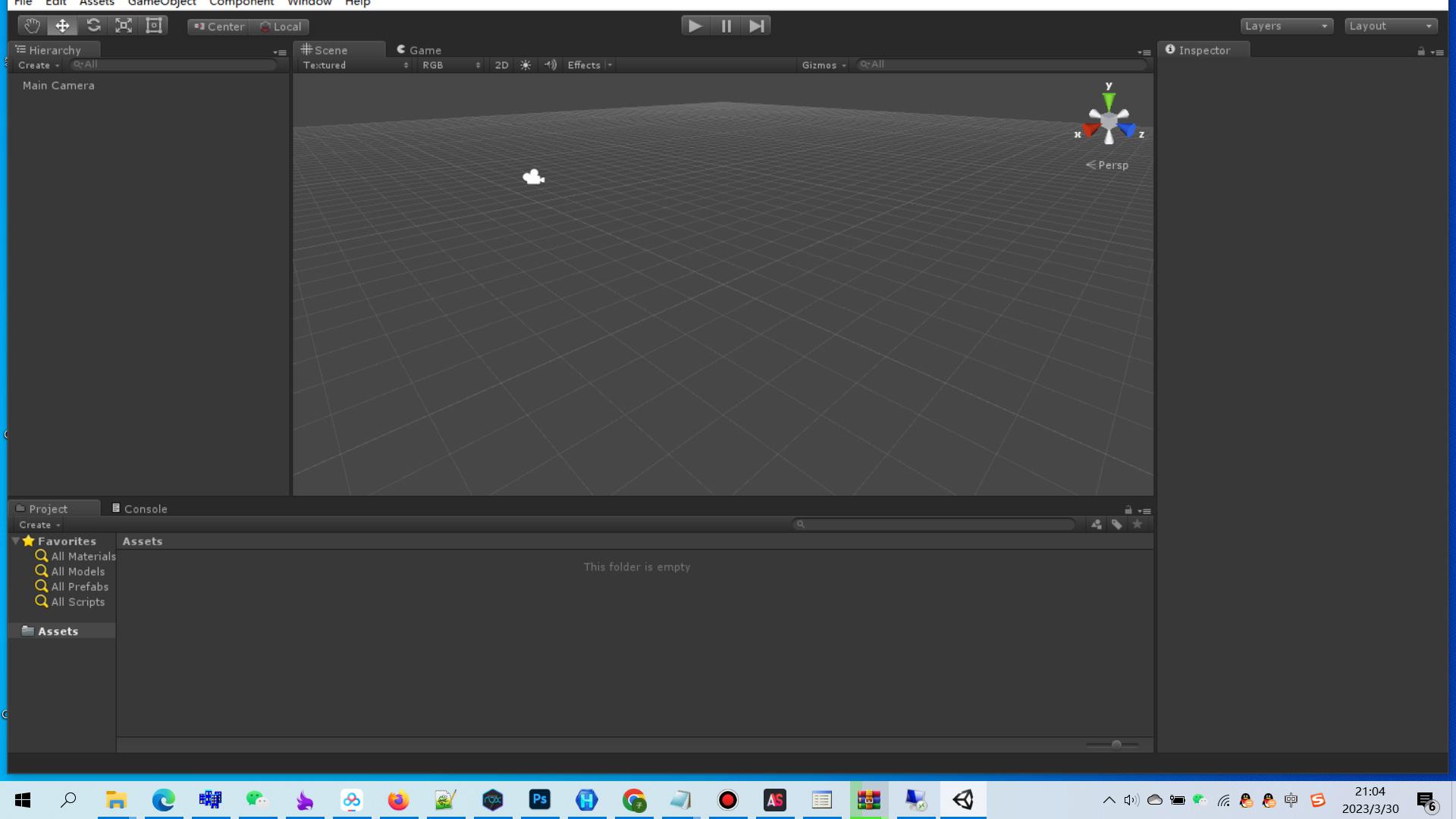Toggle the Inspector lock icon
The height and width of the screenshot is (819, 1456).
1421,52
